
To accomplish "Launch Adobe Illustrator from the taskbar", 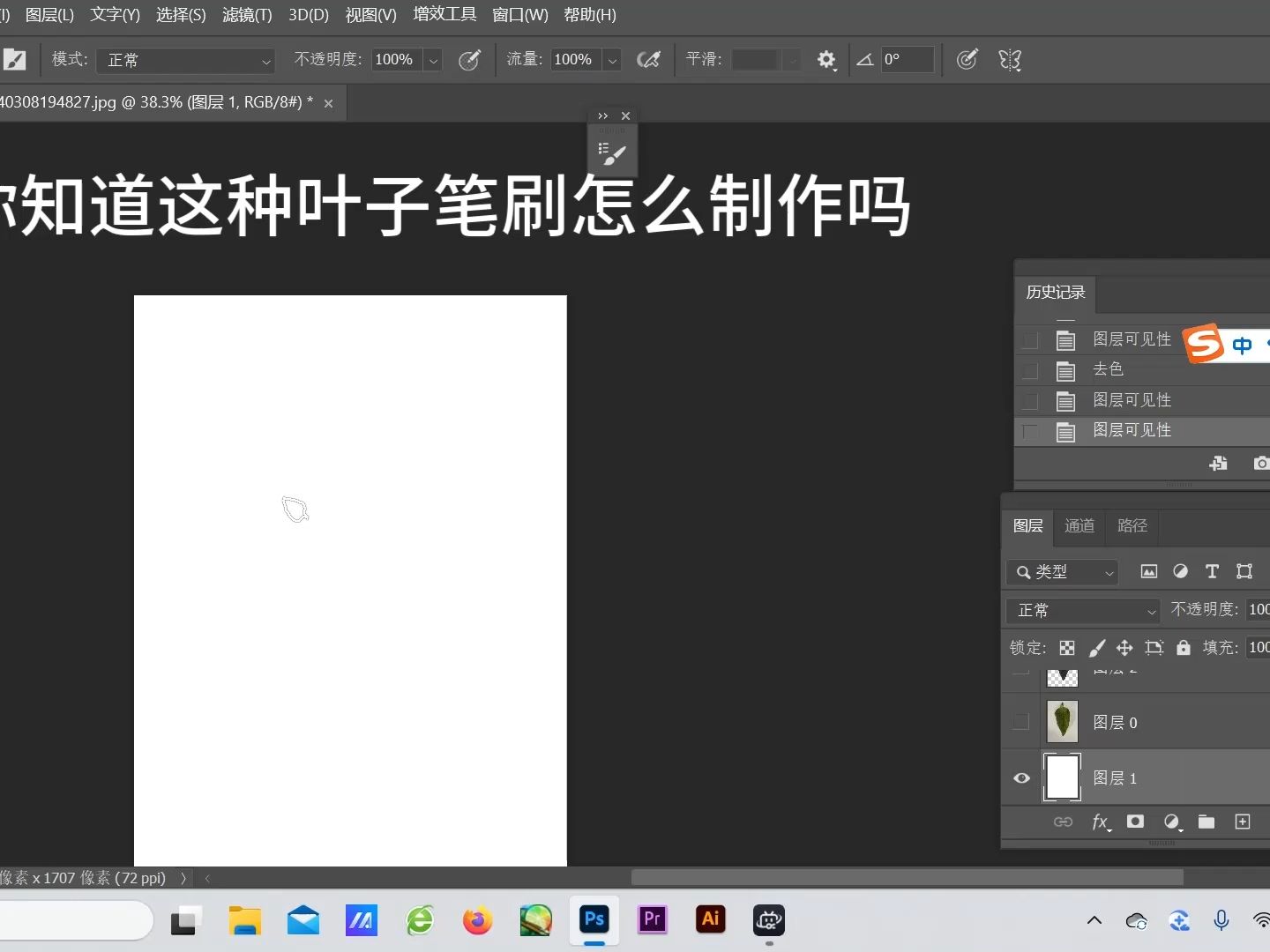I will click(711, 920).
